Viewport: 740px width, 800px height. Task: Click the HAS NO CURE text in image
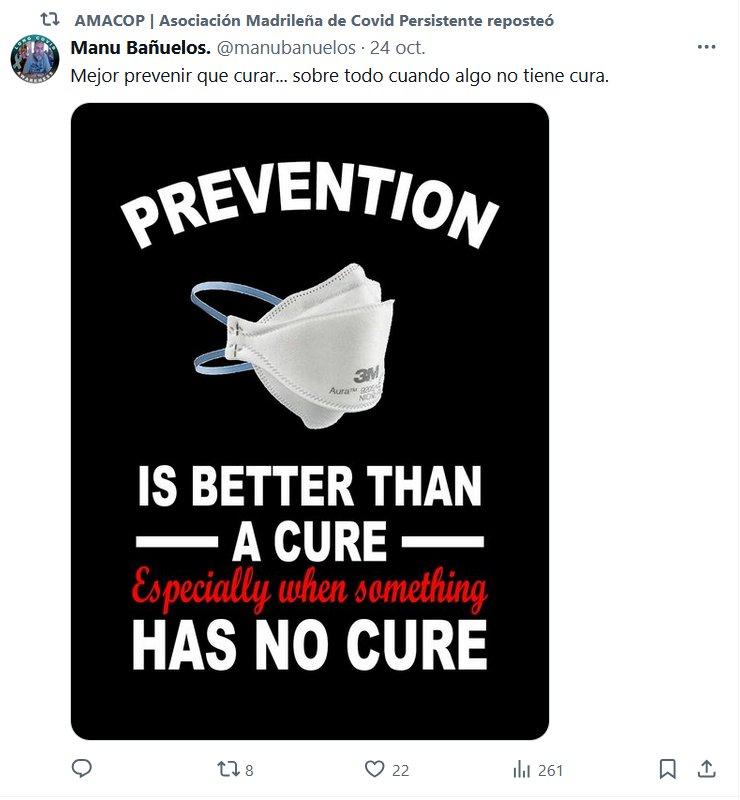310,645
